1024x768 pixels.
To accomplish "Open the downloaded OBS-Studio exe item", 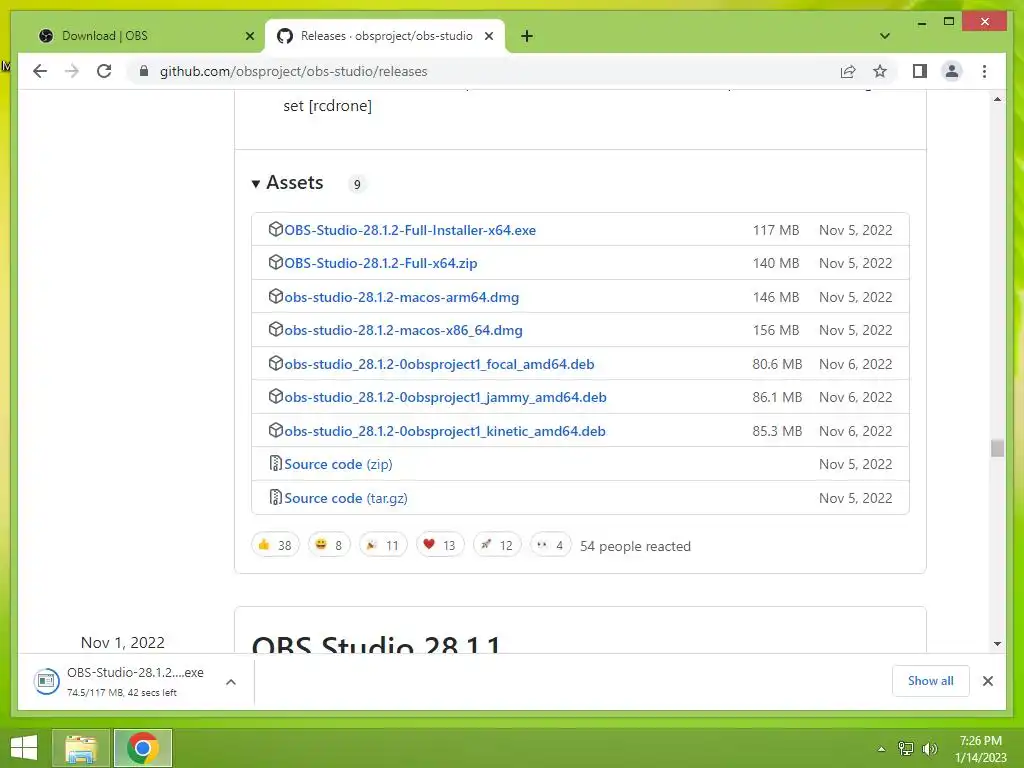I will pos(135,681).
